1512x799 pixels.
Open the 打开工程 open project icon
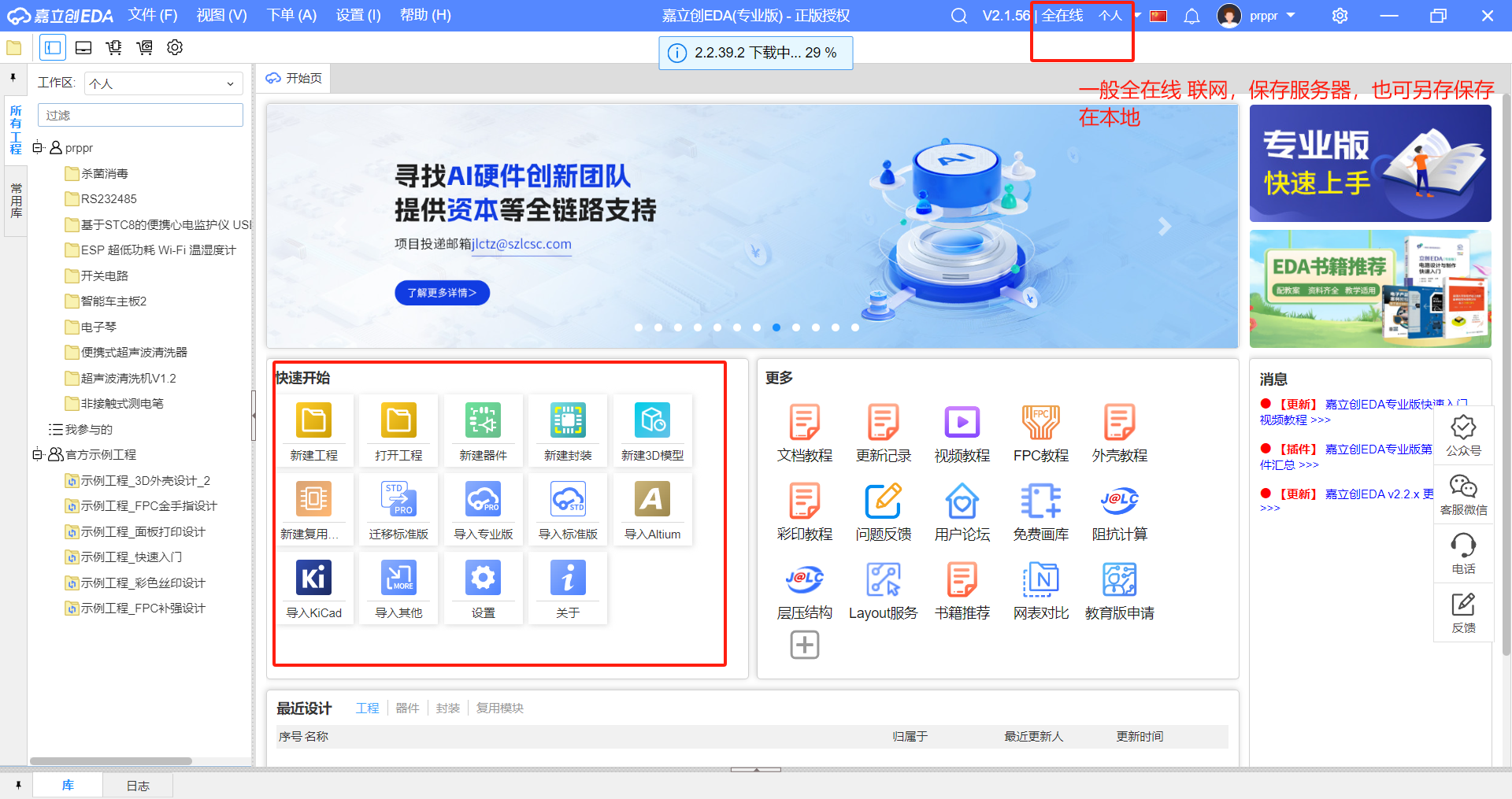click(x=398, y=420)
